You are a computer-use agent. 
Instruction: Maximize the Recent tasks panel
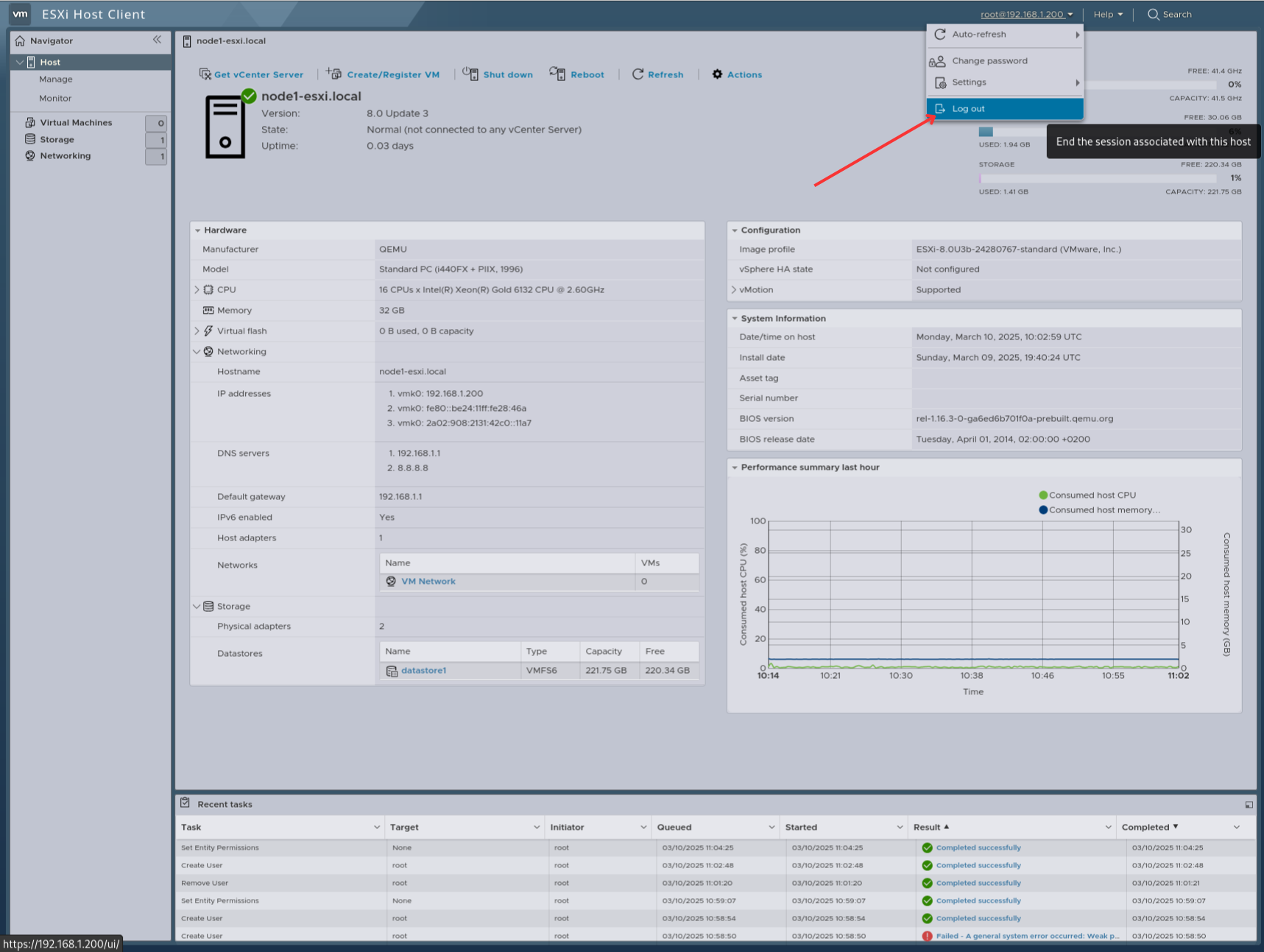pyautogui.click(x=1249, y=805)
